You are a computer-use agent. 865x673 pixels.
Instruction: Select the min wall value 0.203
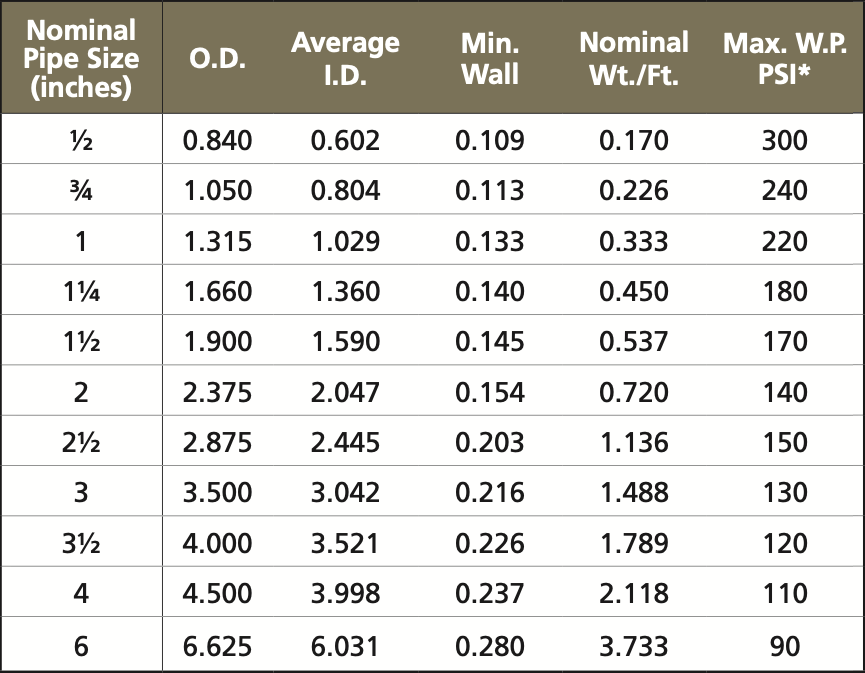[x=489, y=443]
